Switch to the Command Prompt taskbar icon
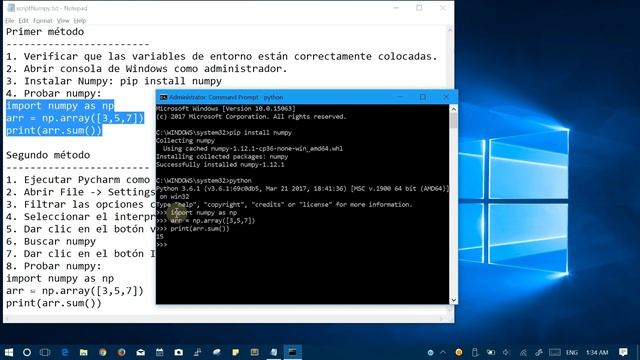Image resolution: width=640 pixels, height=360 pixels. (x=293, y=352)
